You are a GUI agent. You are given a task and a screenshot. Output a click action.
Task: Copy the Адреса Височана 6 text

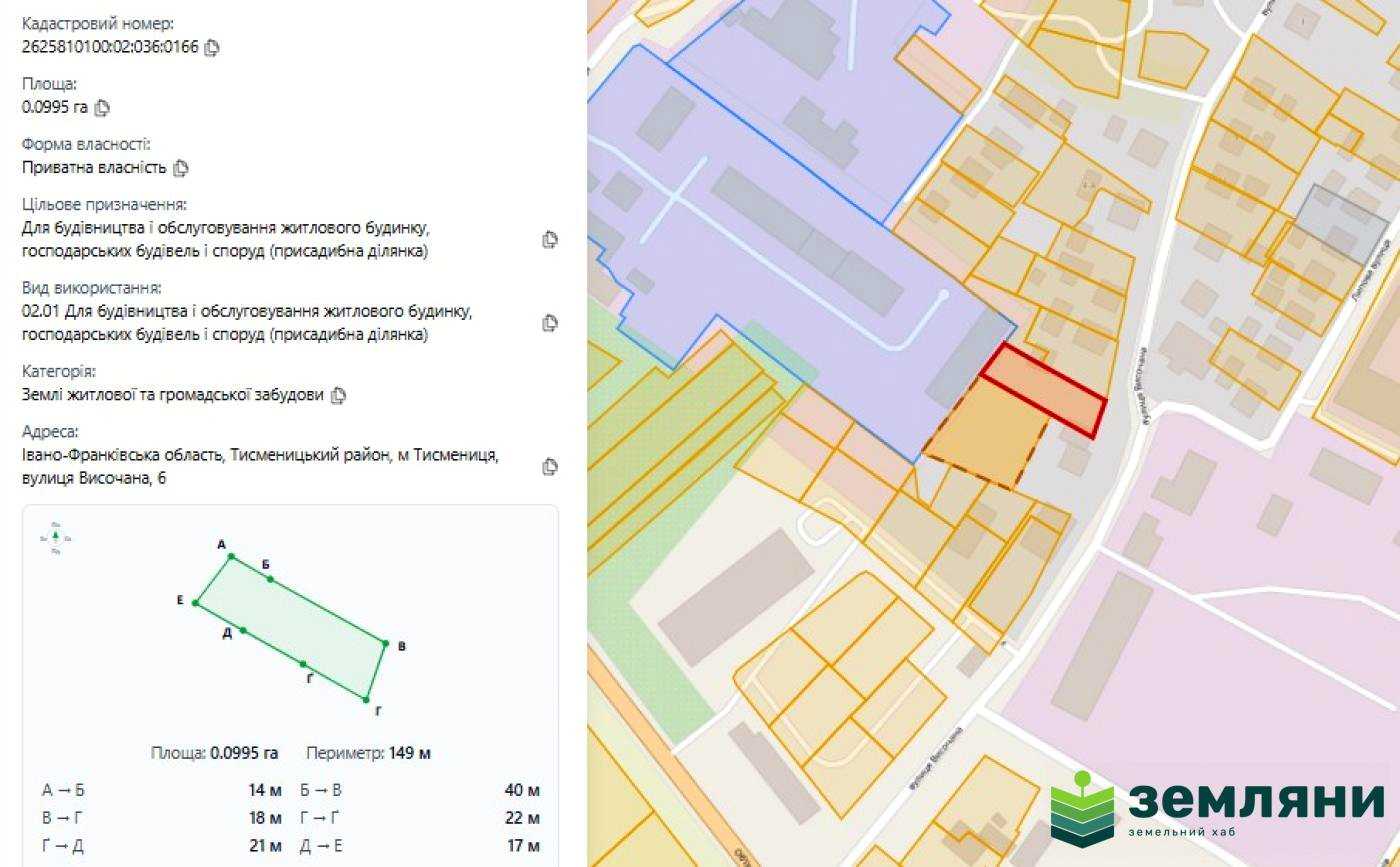(549, 467)
